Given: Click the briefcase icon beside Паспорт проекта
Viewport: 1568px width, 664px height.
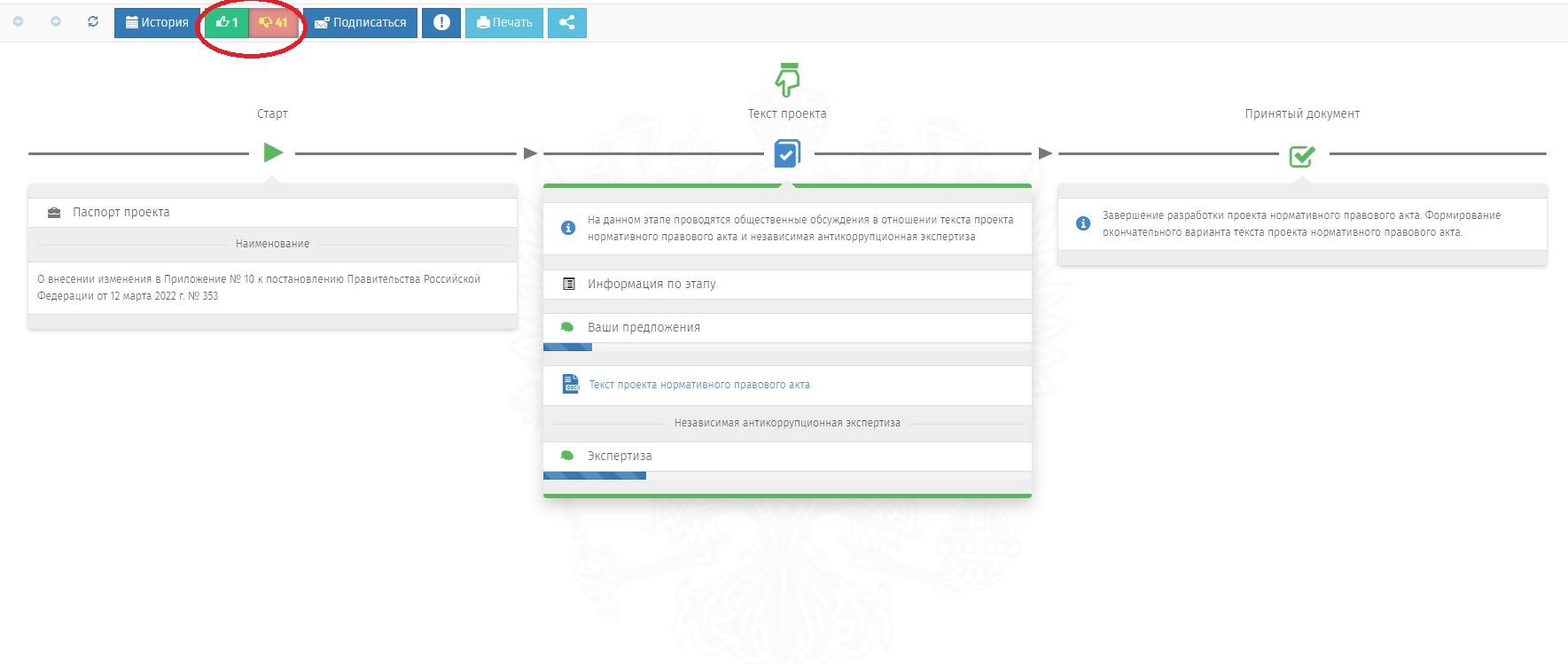Looking at the screenshot, I should (x=54, y=213).
